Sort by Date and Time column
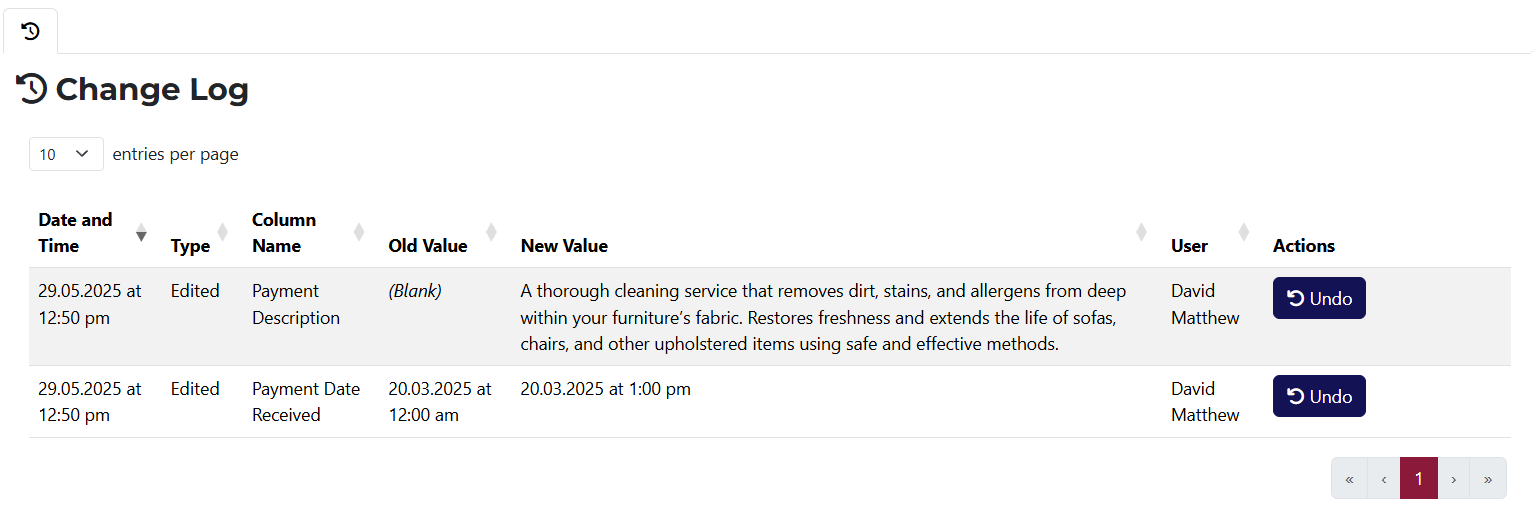This screenshot has height=523, width=1533. point(75,233)
